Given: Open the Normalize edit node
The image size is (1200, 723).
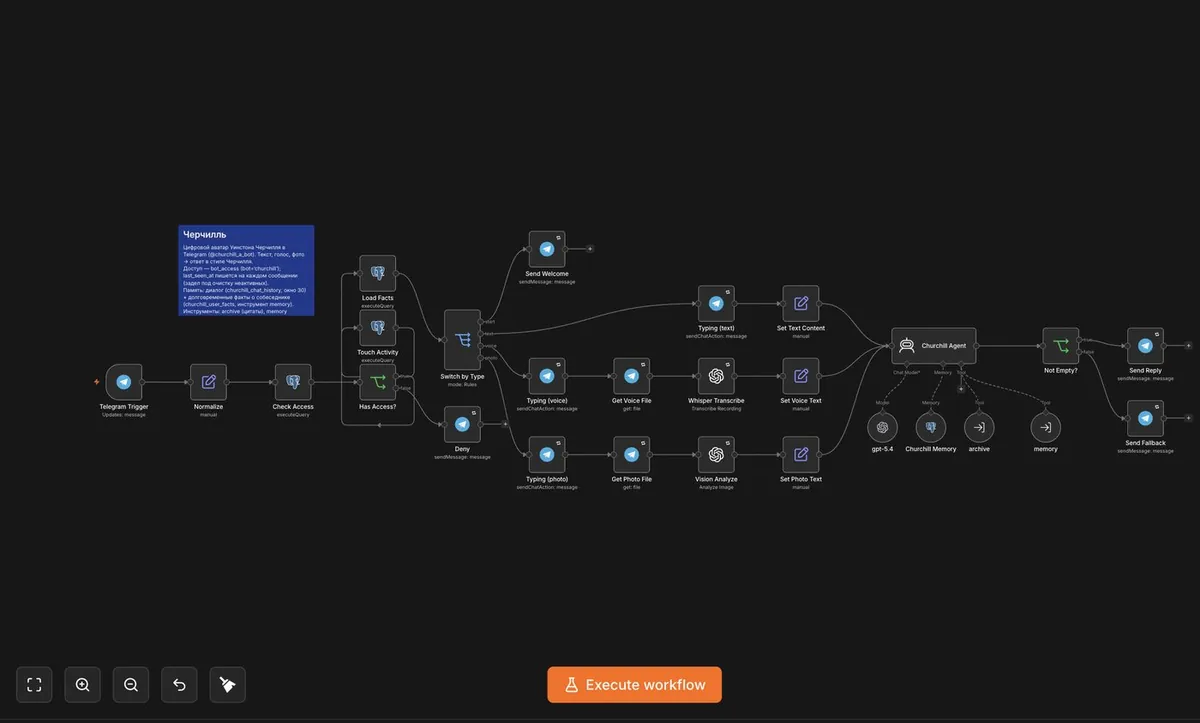Looking at the screenshot, I should (209, 382).
